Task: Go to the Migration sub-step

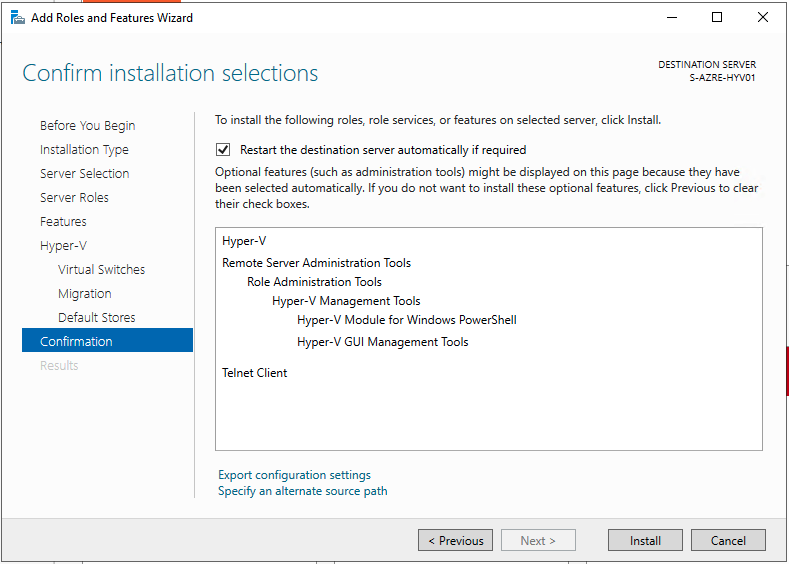Action: click(x=85, y=294)
